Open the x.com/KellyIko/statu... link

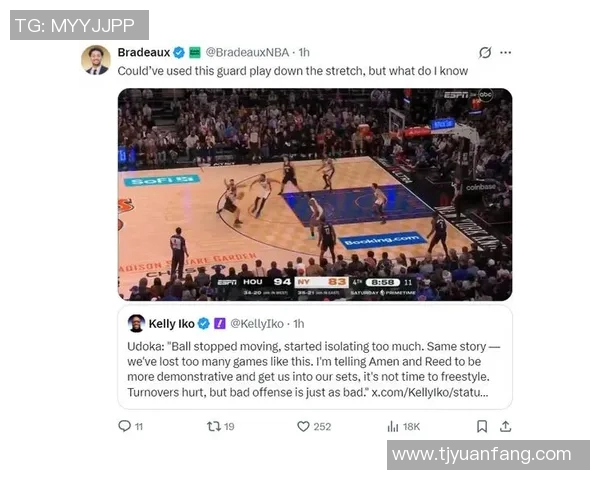(x=430, y=392)
